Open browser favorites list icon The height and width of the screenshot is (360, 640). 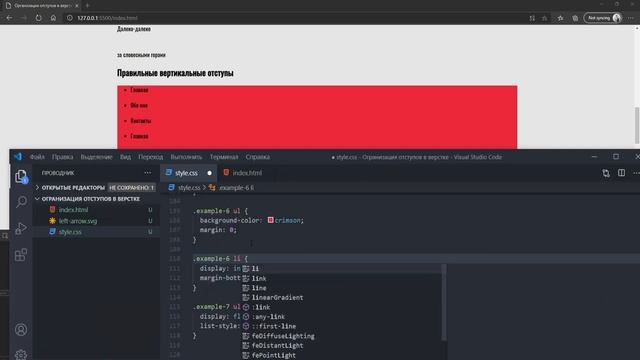pyautogui.click(x=560, y=18)
